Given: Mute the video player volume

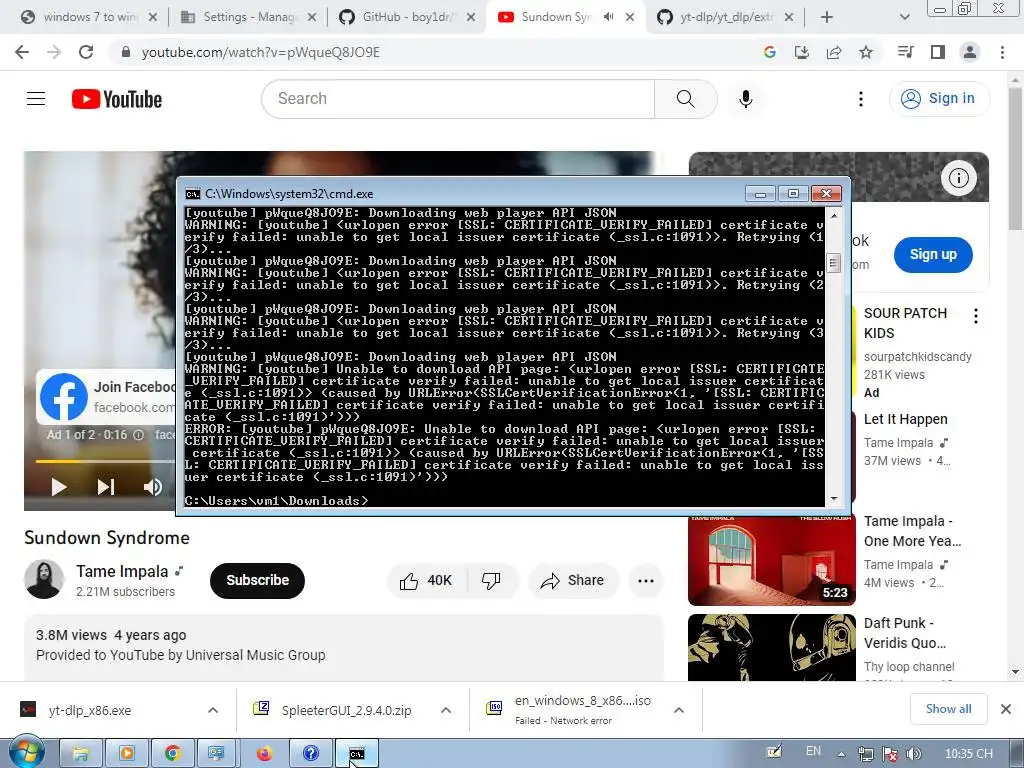Looking at the screenshot, I should pos(153,487).
